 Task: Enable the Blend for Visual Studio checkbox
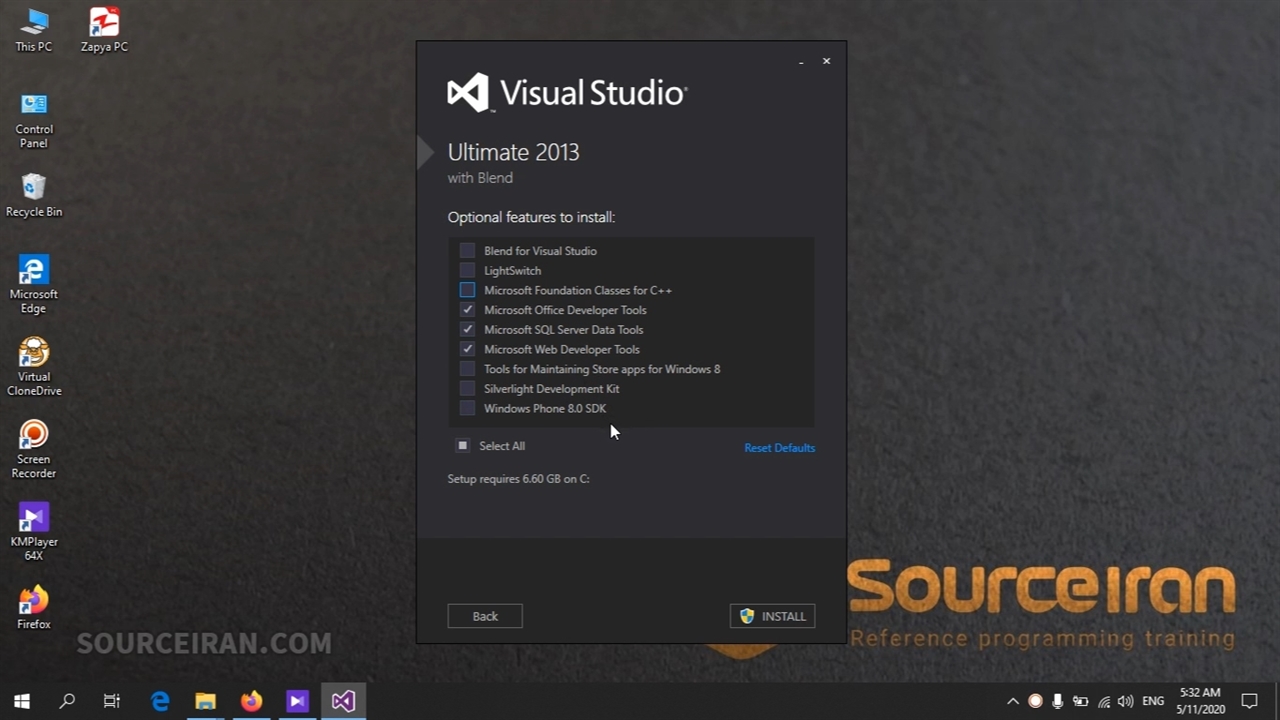(467, 251)
